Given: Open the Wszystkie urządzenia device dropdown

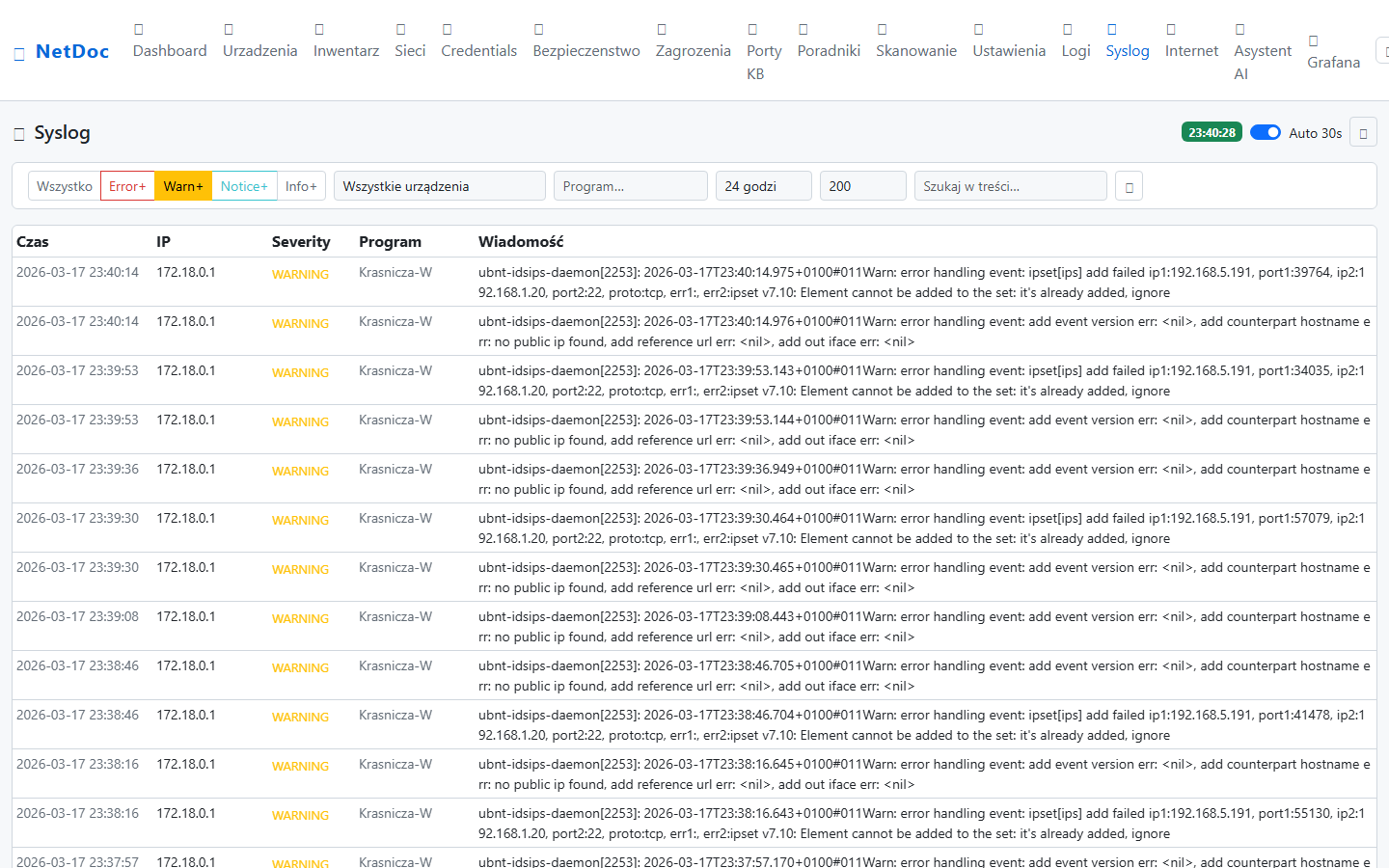Looking at the screenshot, I should 439,186.
